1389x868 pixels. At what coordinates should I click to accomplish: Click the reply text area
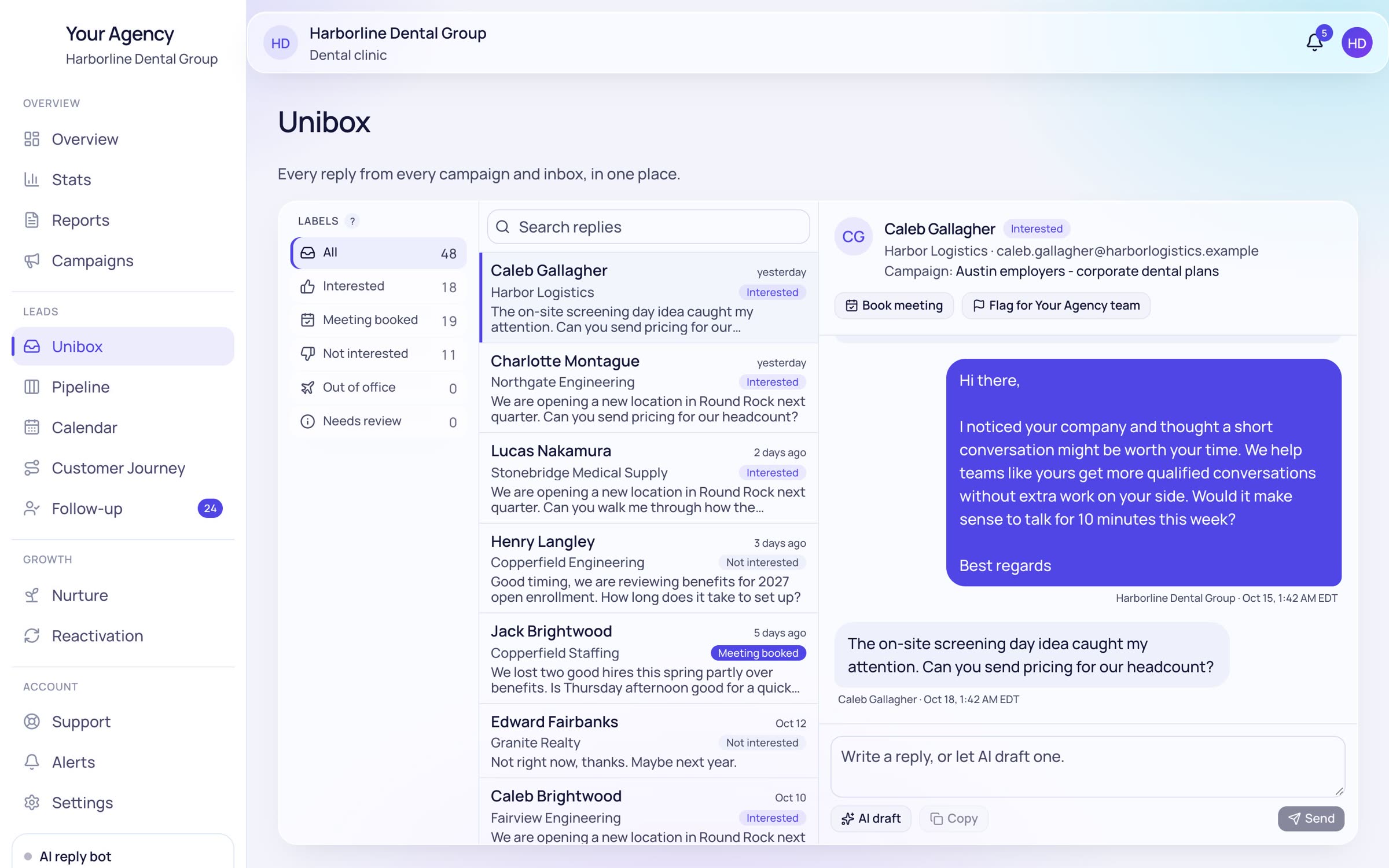[1087, 766]
